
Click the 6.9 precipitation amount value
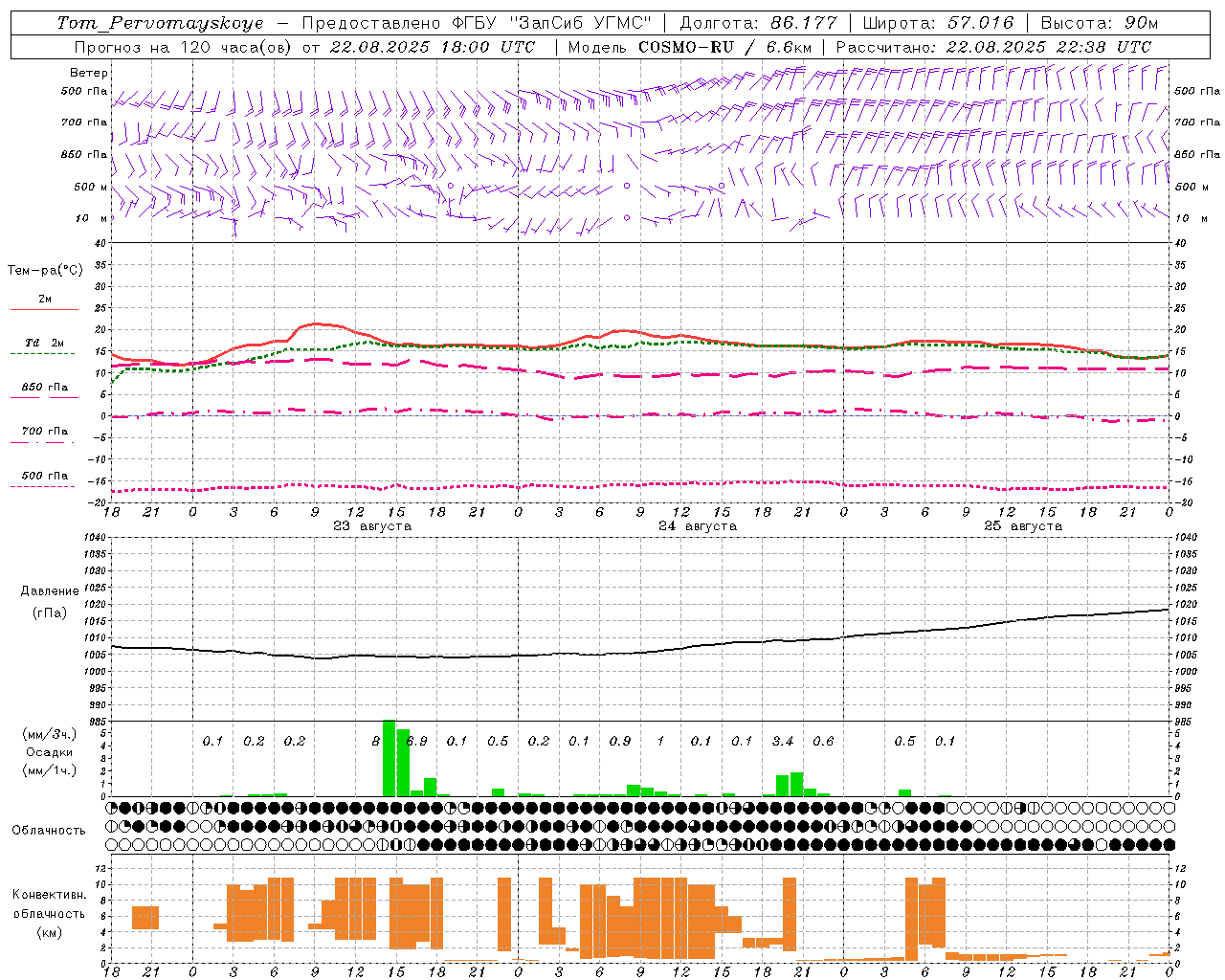pyautogui.click(x=417, y=741)
